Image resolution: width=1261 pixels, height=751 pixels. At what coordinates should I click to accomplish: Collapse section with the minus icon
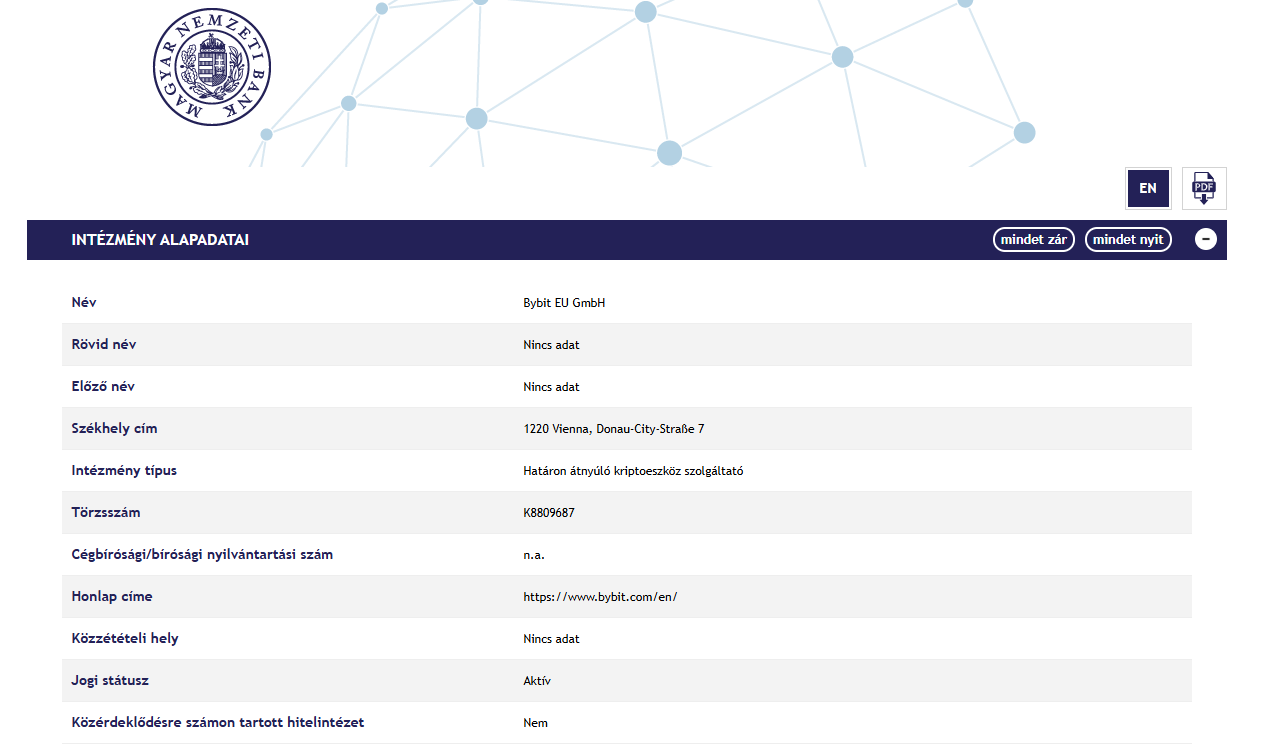click(x=1205, y=240)
